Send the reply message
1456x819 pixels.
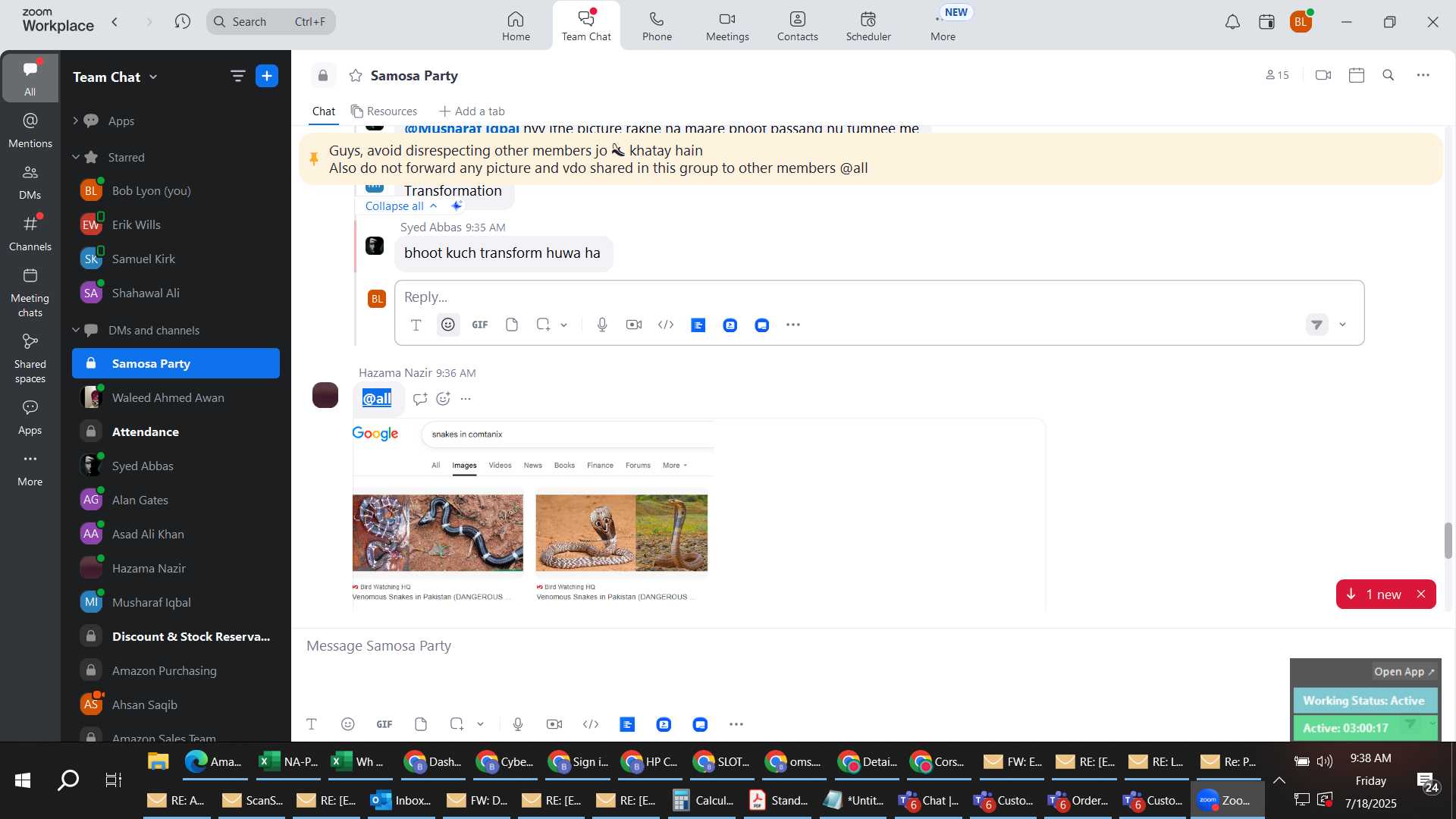1317,325
